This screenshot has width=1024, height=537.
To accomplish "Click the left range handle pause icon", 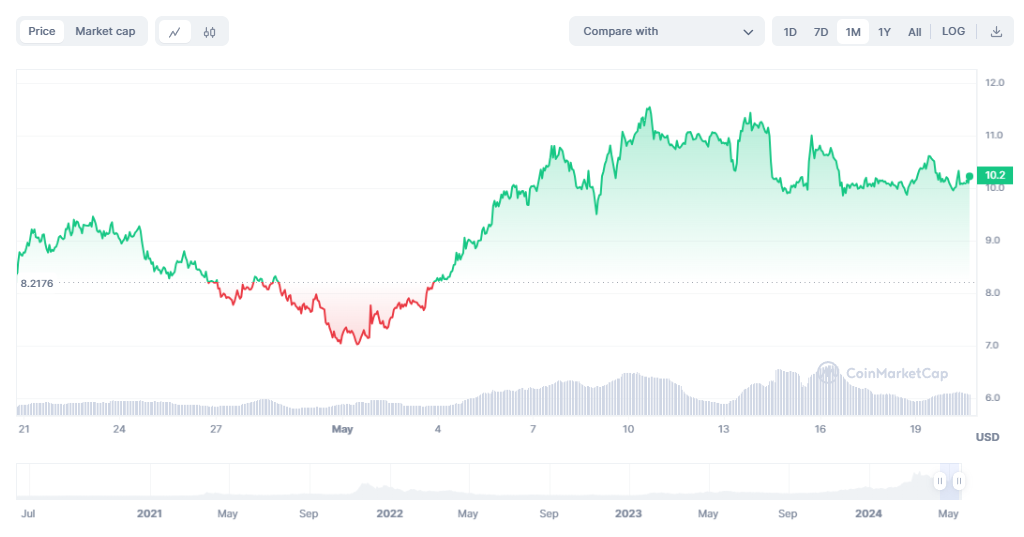I will 940,482.
